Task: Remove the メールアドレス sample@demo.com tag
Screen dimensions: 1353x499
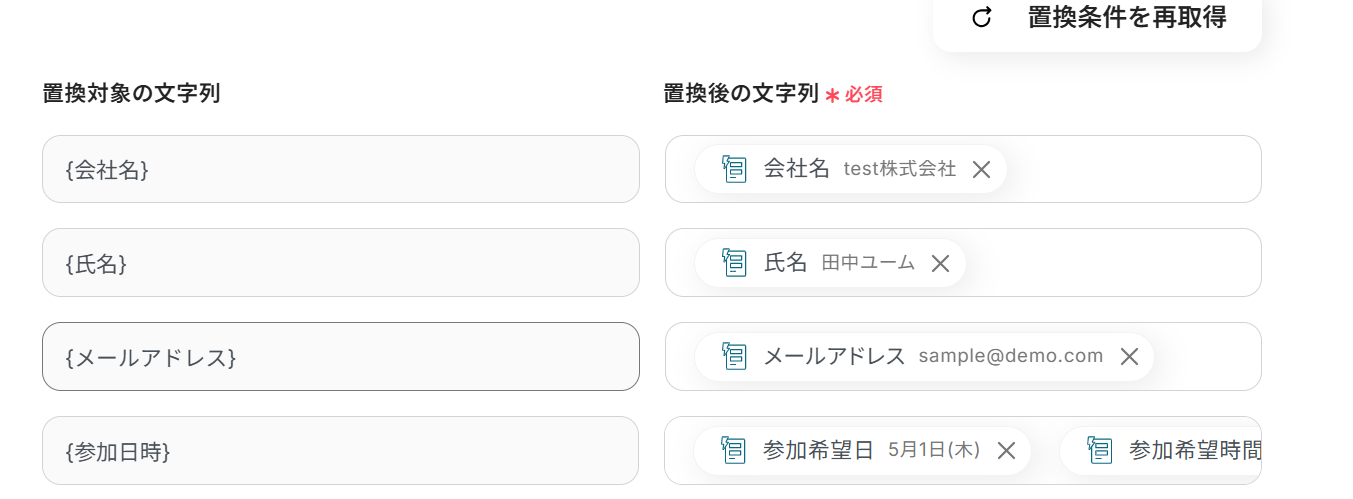Action: click(1129, 357)
